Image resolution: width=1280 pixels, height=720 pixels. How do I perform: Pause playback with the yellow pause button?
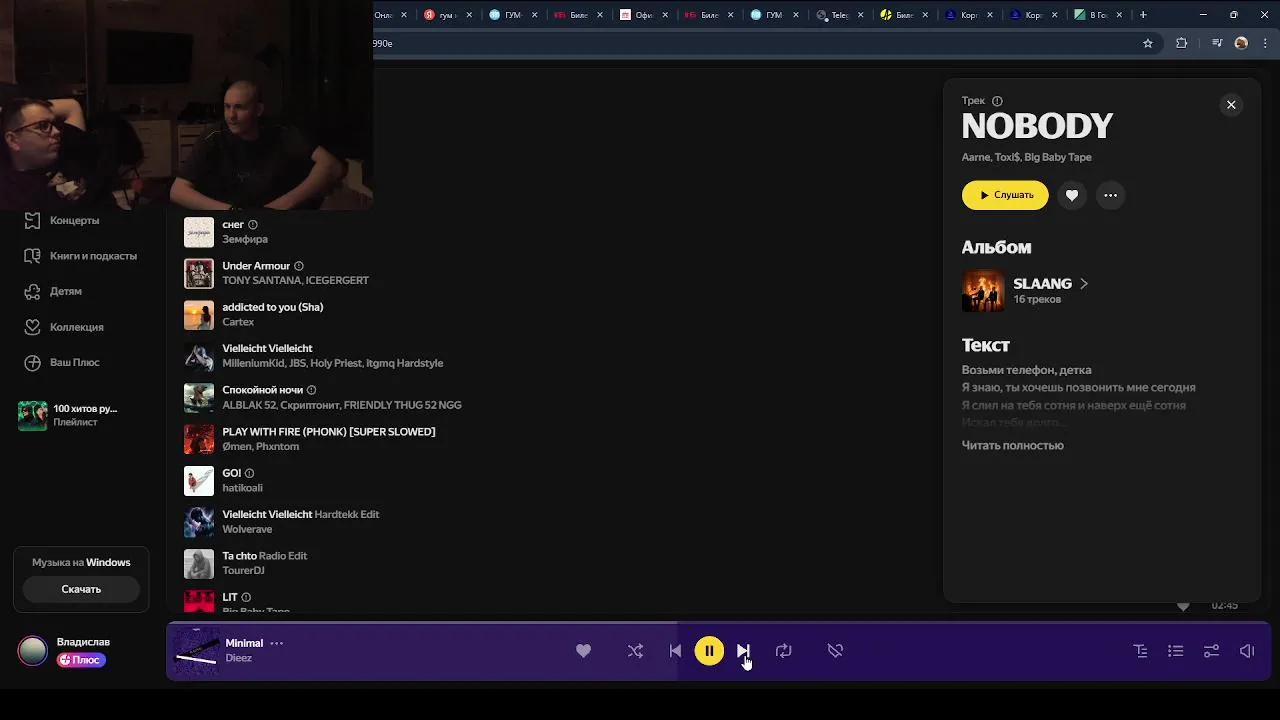(709, 651)
